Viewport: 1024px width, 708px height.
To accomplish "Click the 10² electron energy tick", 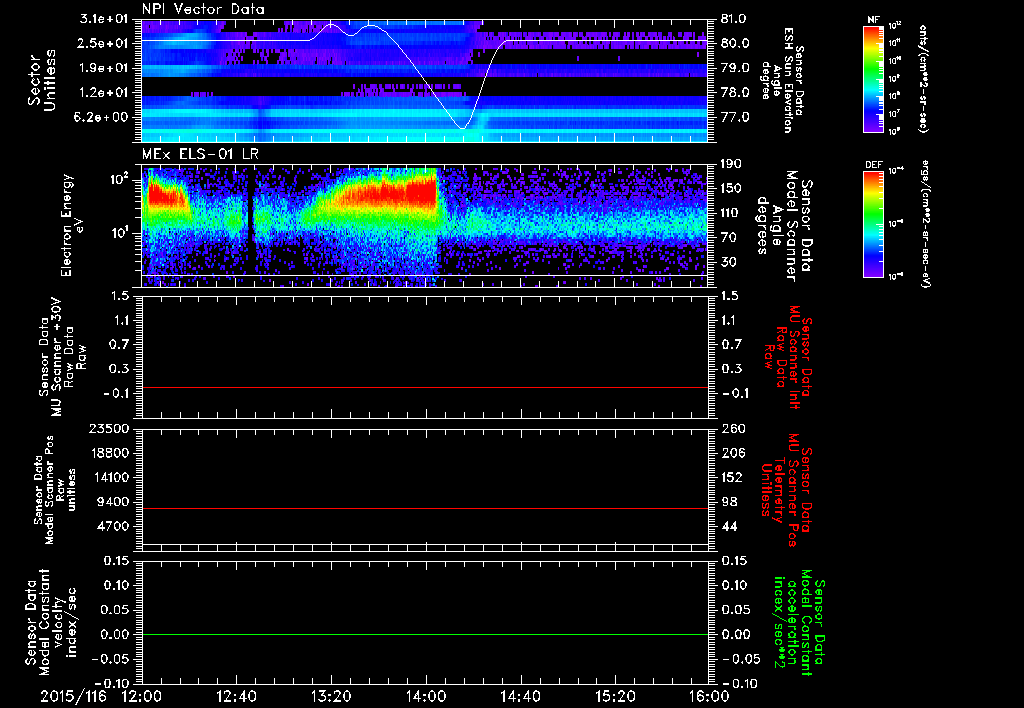I will (121, 179).
